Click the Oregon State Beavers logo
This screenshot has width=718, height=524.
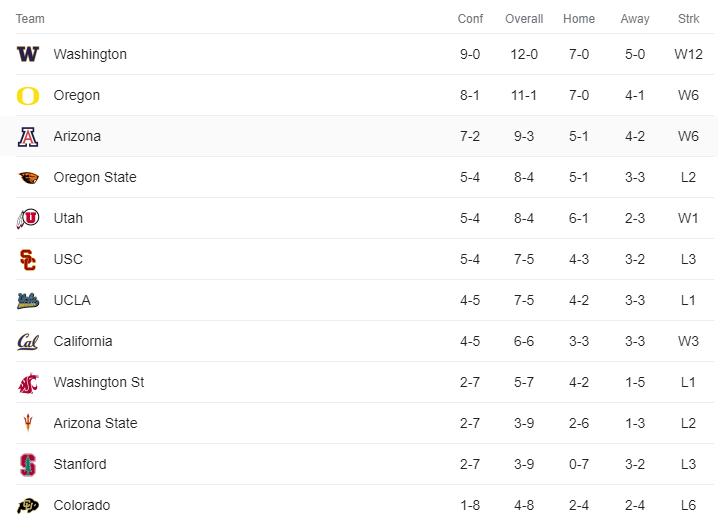click(28, 177)
